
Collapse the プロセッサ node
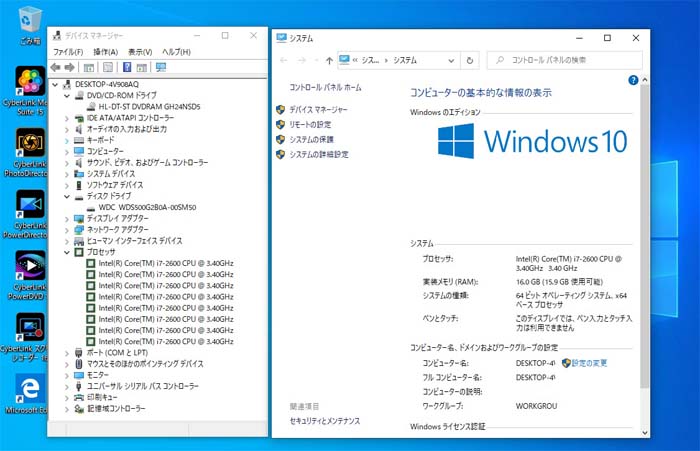pyautogui.click(x=67, y=252)
